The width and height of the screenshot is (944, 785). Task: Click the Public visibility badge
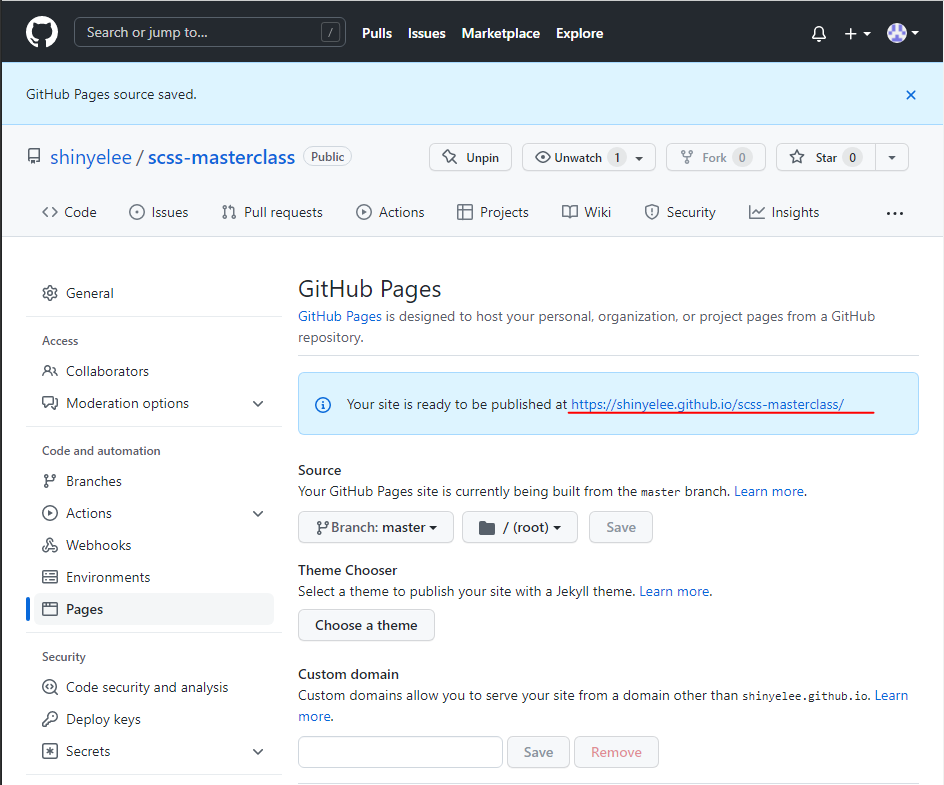(328, 157)
